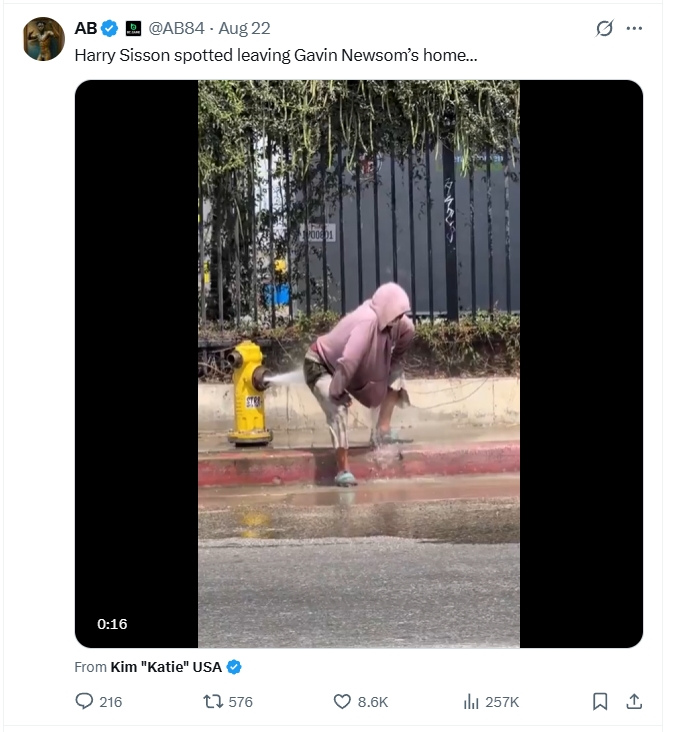
Task: Click the 576 reposts count
Action: point(241,702)
